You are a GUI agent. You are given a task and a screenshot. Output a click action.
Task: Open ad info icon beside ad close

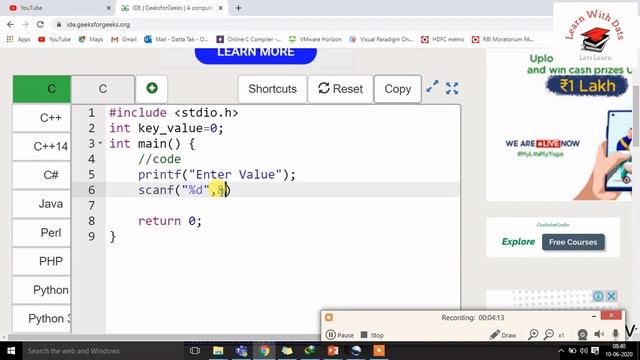tap(598, 296)
